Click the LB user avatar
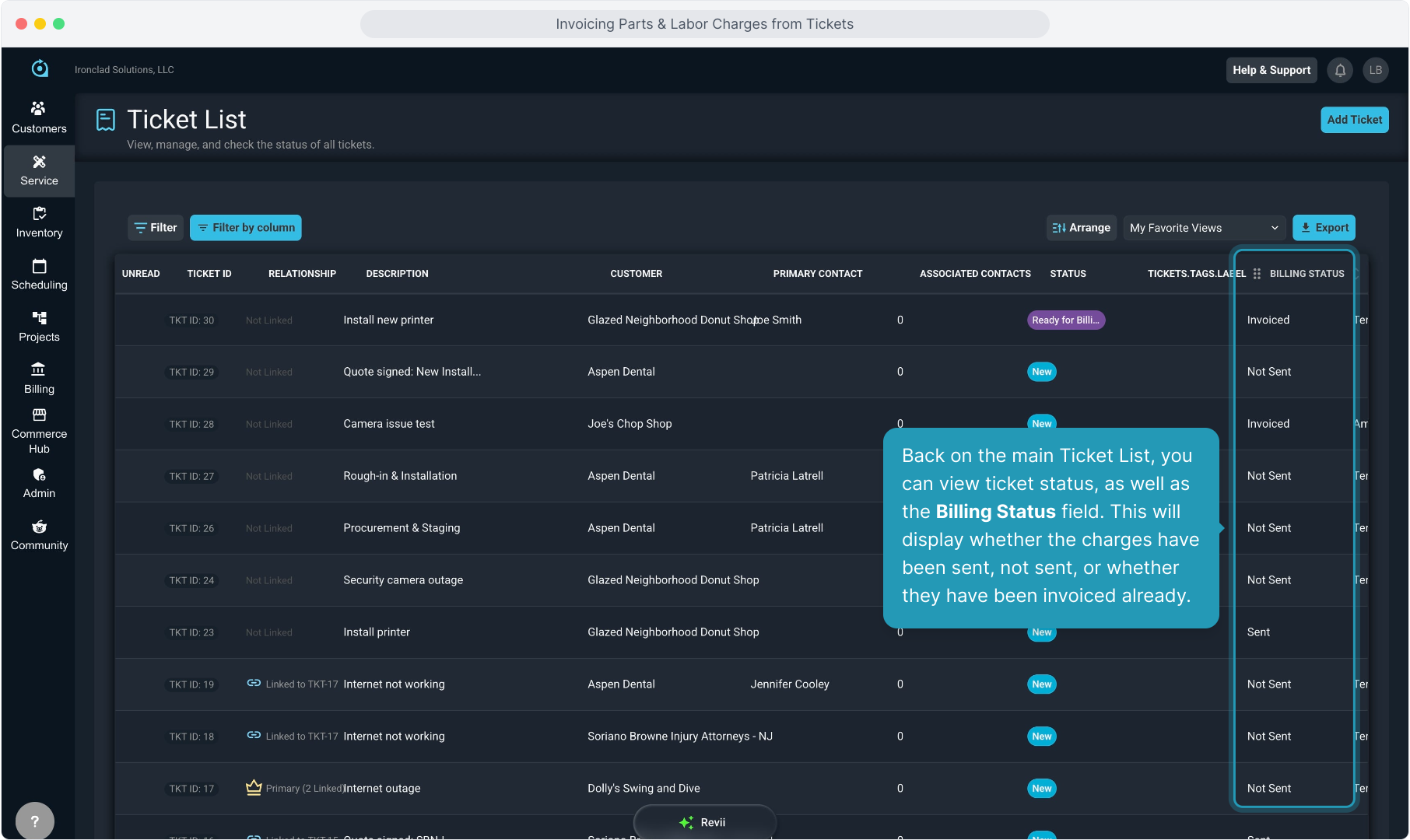This screenshot has height=840, width=1410. 1376,70
